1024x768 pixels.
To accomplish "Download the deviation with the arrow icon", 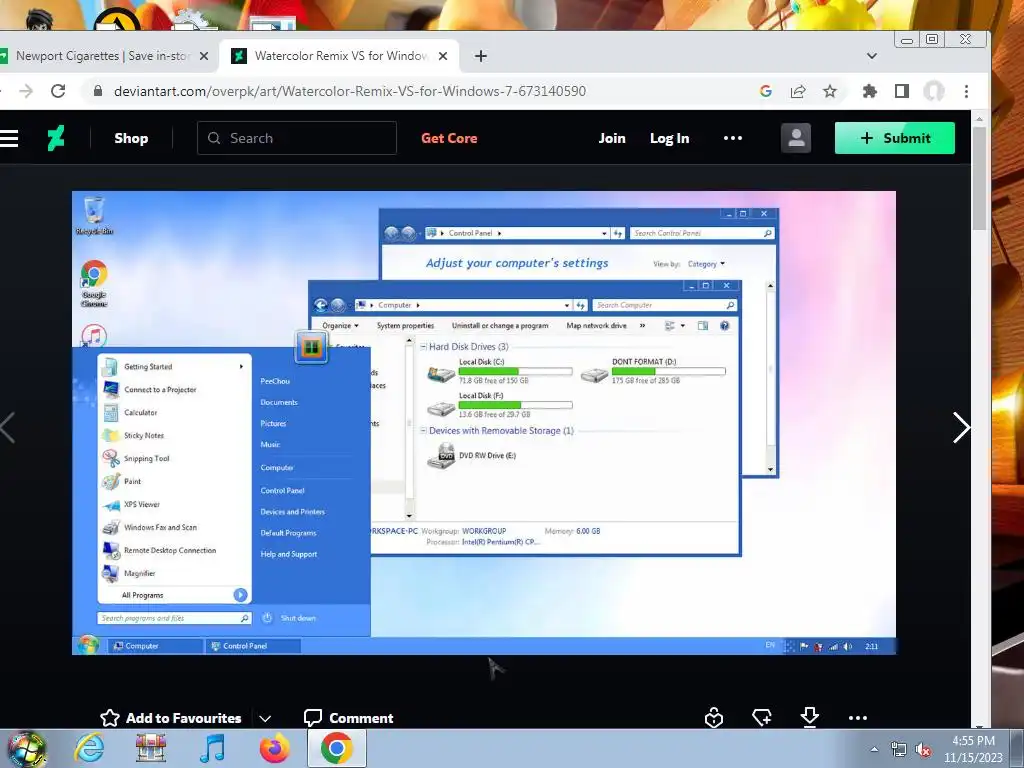I will (x=810, y=718).
